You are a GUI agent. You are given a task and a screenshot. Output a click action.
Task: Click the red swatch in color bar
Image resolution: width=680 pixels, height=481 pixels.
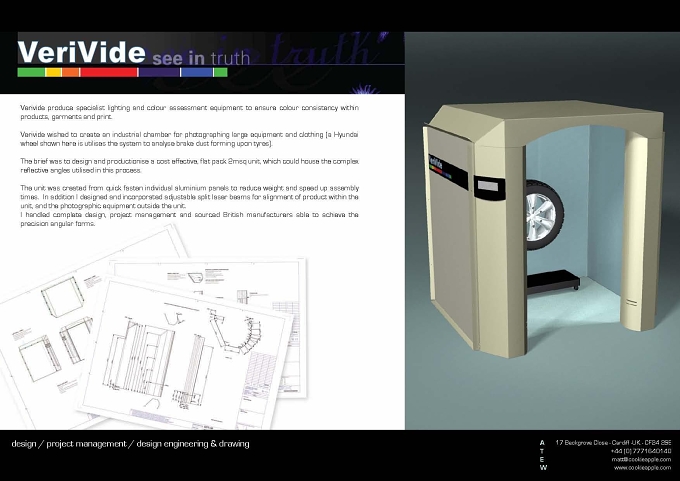109,72
